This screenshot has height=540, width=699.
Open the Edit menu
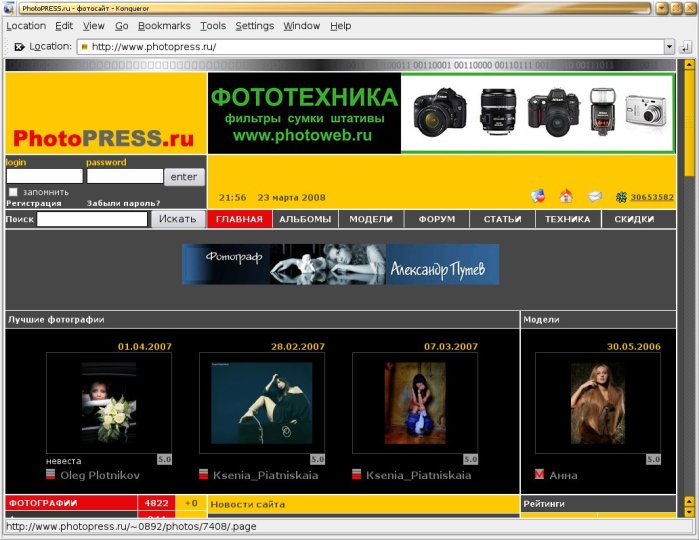coord(64,26)
